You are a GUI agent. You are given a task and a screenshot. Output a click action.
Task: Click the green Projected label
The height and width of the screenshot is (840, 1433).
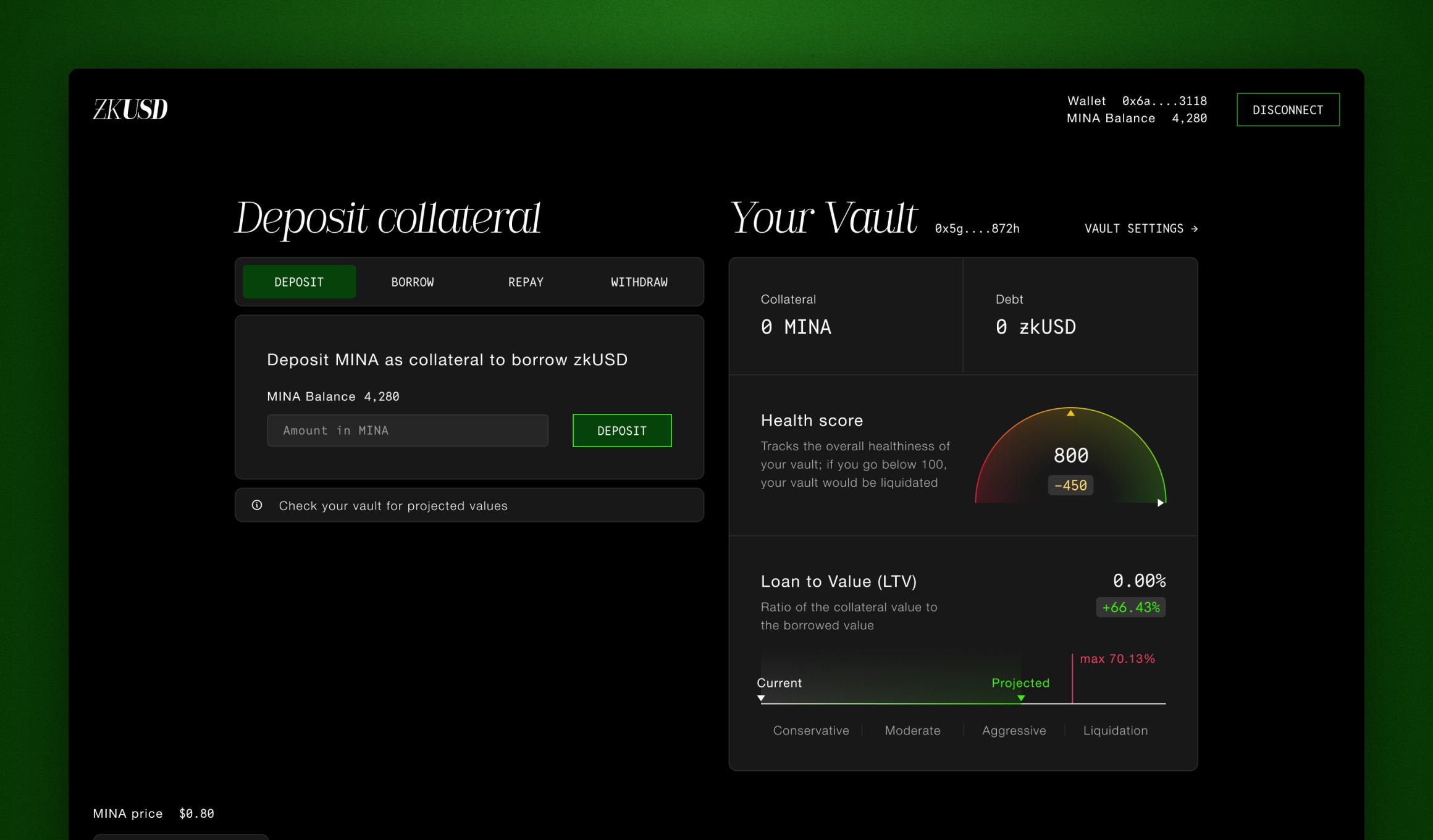coord(1020,683)
